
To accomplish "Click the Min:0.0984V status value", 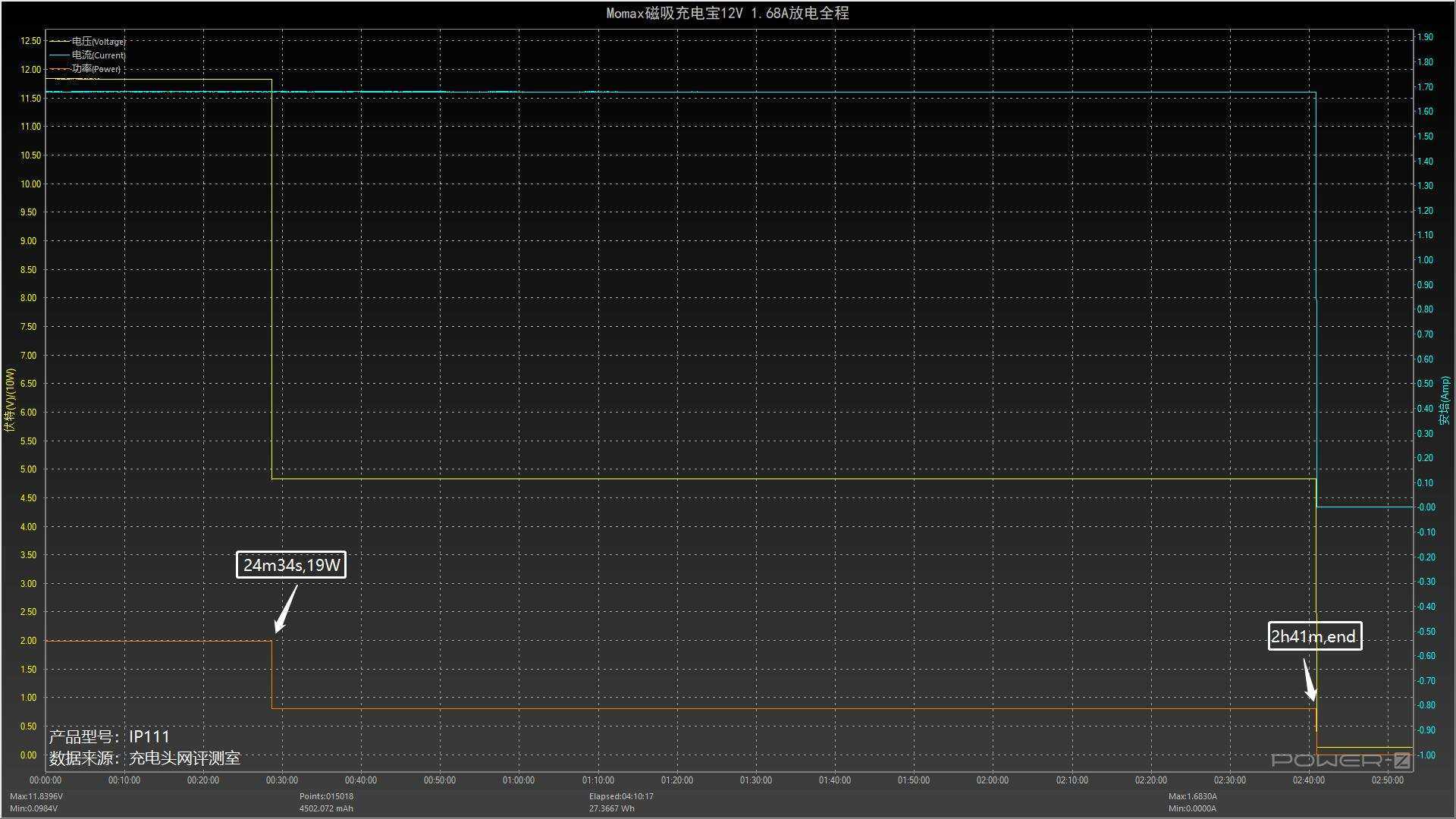I will point(34,808).
